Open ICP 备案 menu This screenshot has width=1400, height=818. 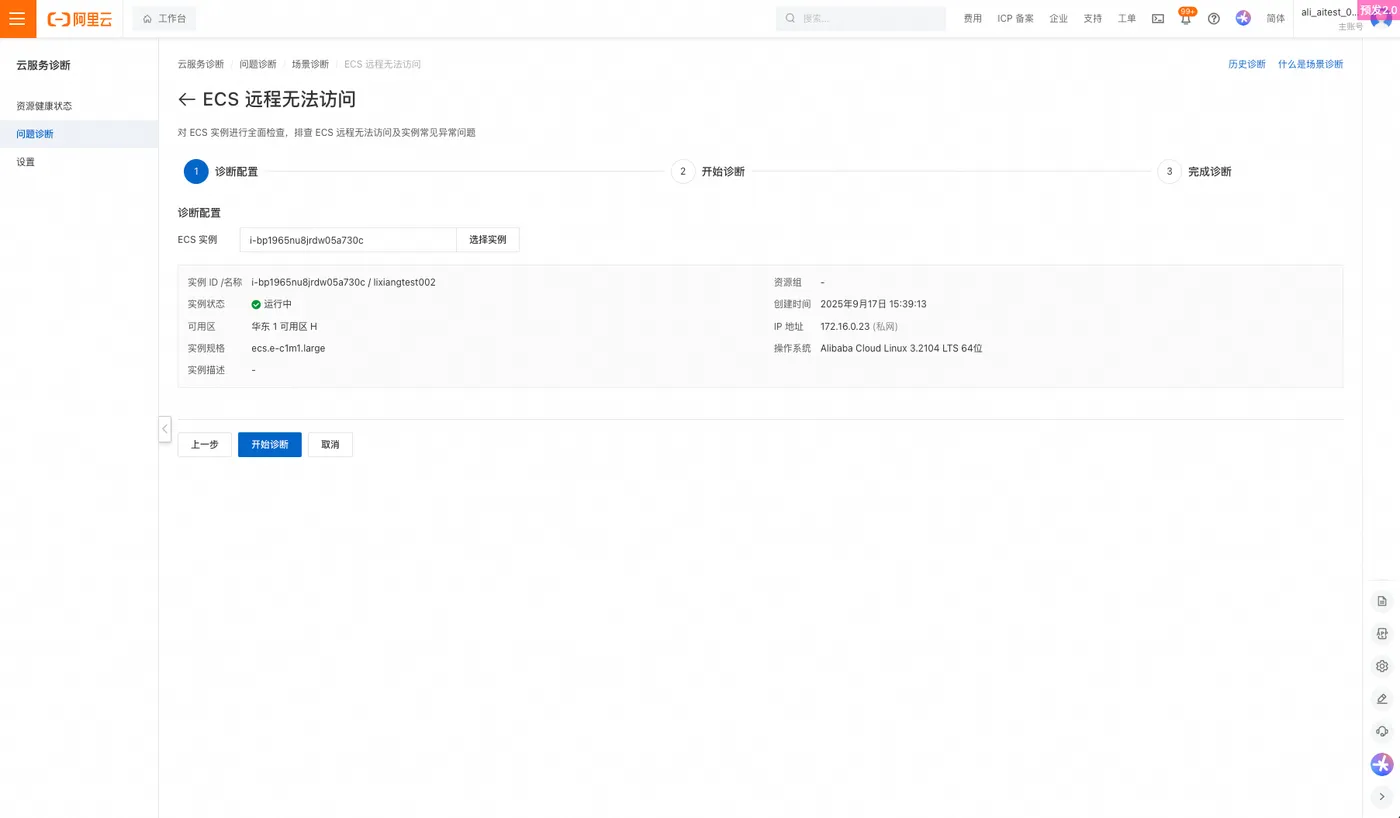1016,19
